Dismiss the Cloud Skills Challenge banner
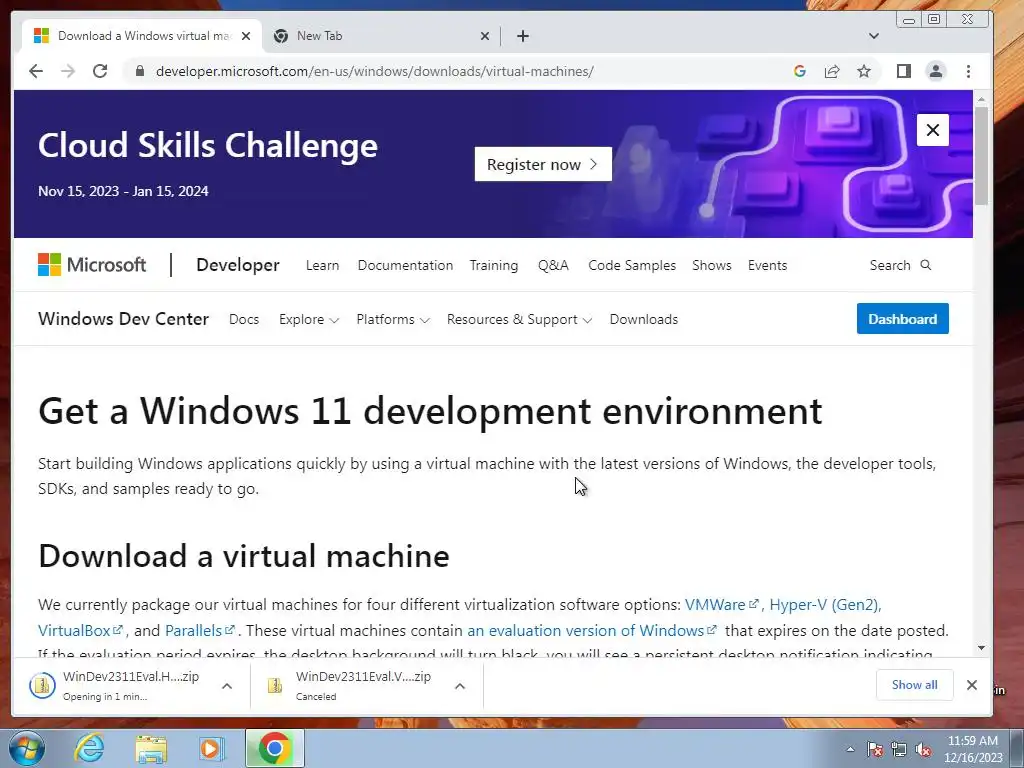 (x=933, y=130)
